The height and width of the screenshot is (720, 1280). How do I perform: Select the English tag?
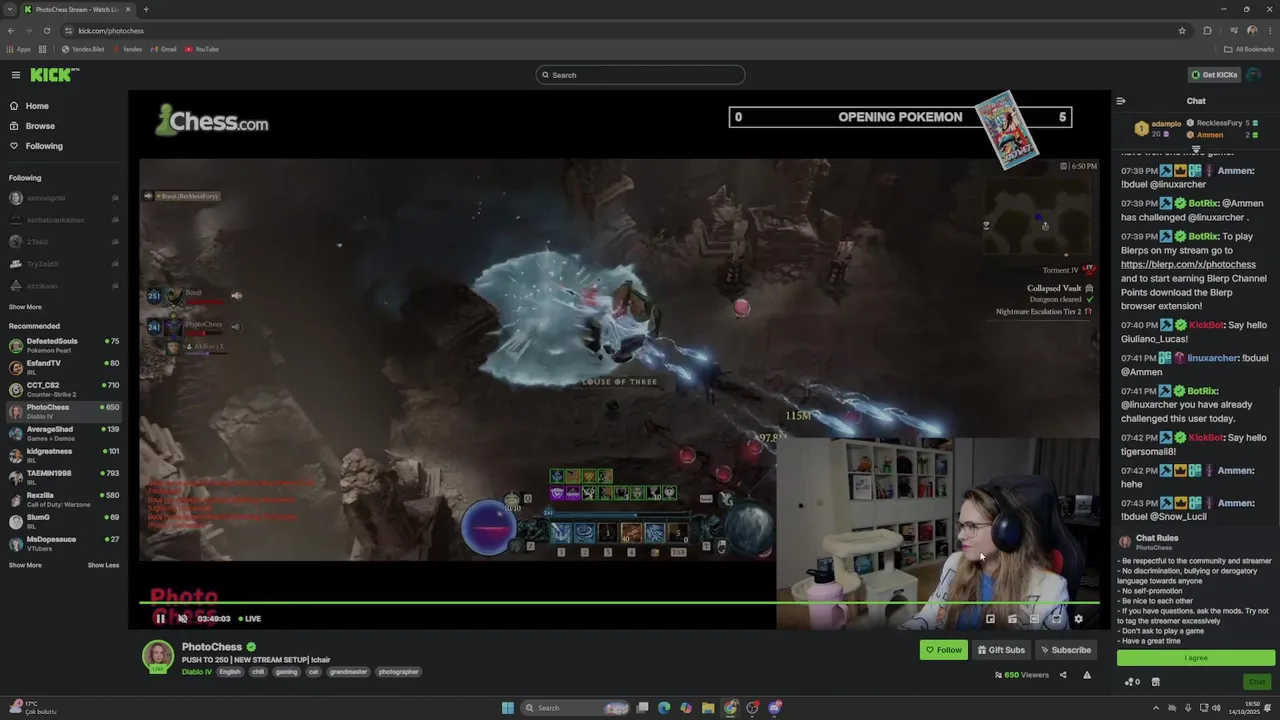[x=230, y=672]
